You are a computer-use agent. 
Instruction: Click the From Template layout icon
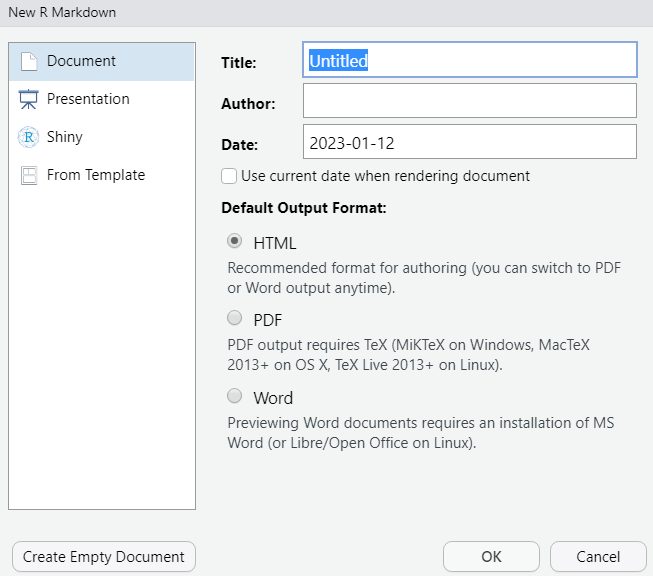click(x=29, y=175)
